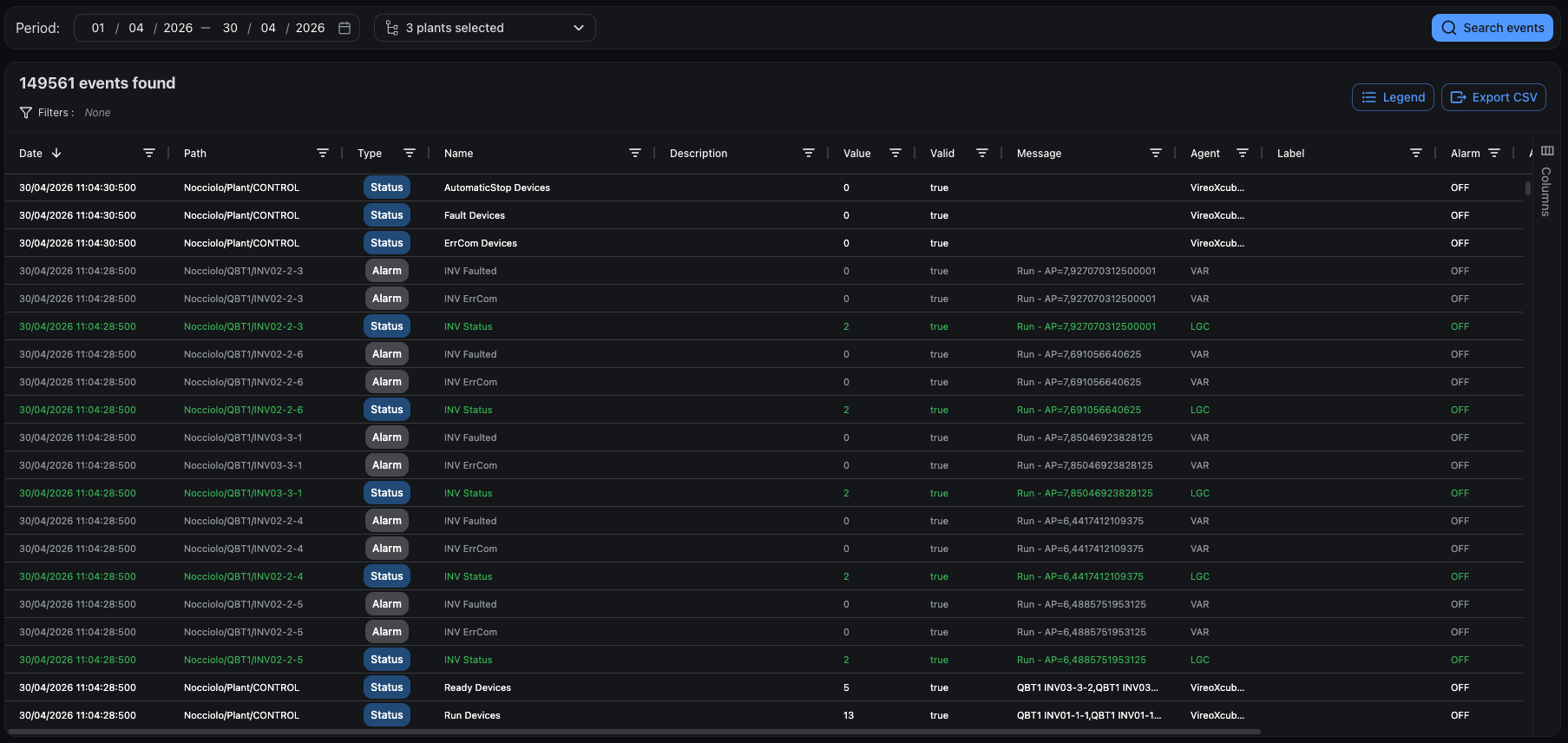Open the filter menu on Value column
1568x743 pixels.
point(896,153)
